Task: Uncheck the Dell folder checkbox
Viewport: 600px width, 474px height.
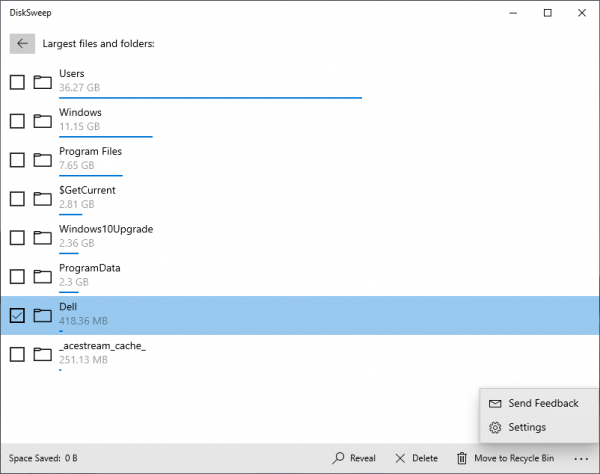Action: click(17, 316)
